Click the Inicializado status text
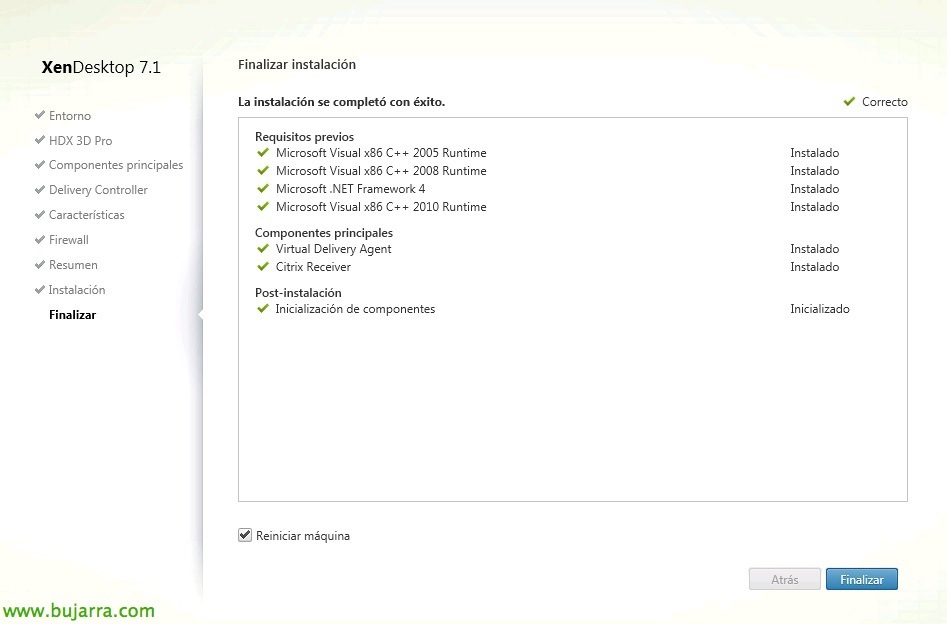 click(820, 309)
